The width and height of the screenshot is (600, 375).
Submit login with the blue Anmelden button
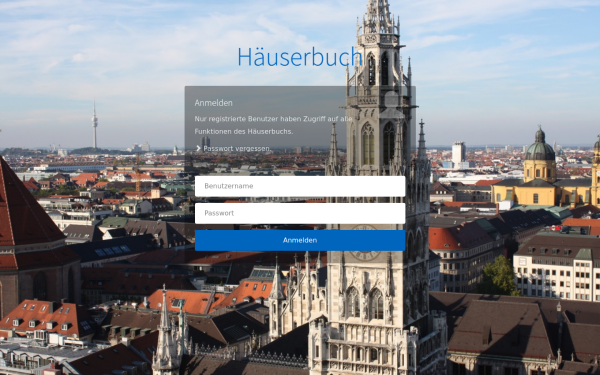coord(300,240)
